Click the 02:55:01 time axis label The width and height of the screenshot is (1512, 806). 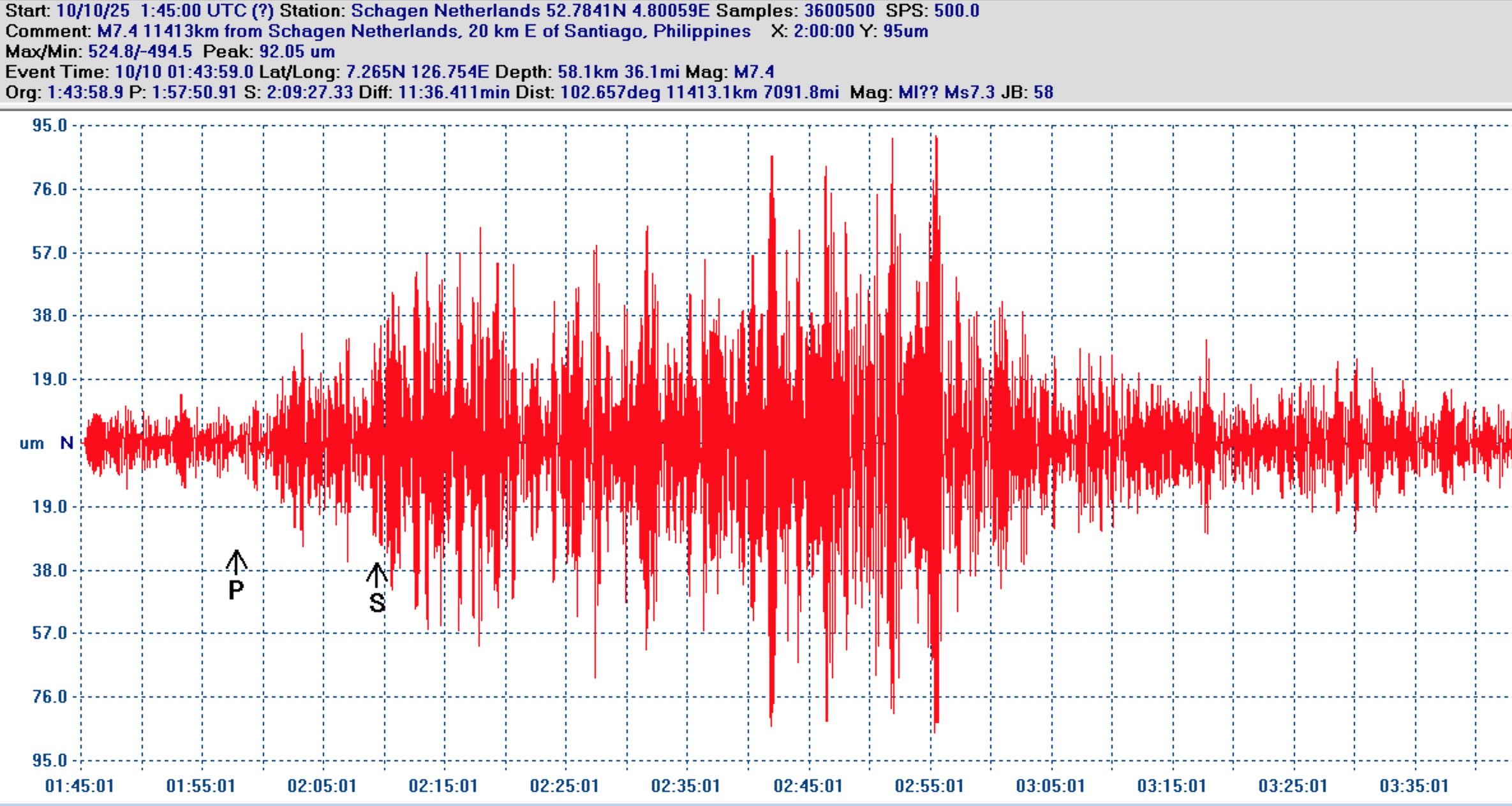(x=930, y=786)
